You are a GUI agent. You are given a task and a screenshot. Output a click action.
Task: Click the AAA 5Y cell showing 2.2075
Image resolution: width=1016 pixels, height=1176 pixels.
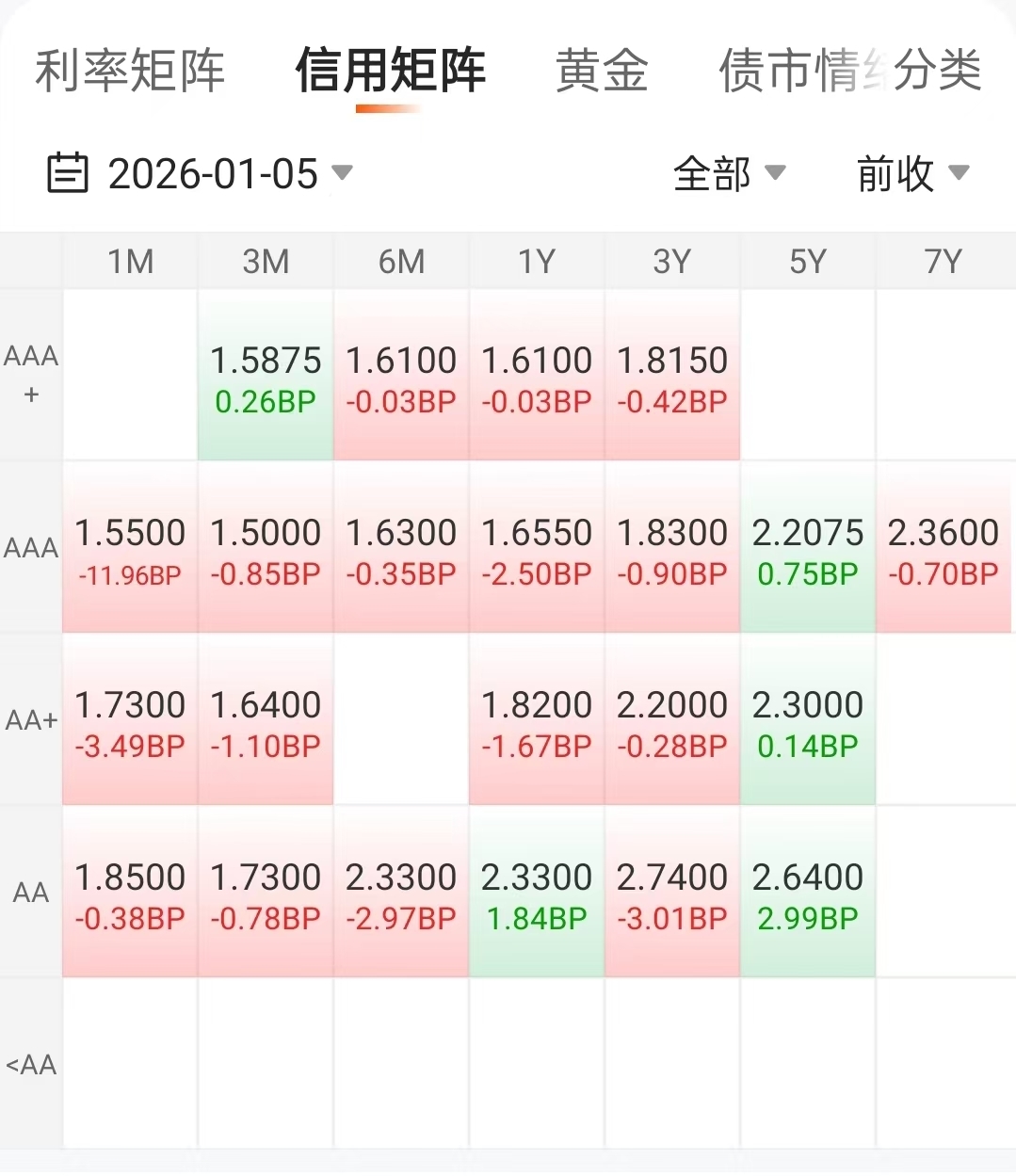pyautogui.click(x=808, y=549)
